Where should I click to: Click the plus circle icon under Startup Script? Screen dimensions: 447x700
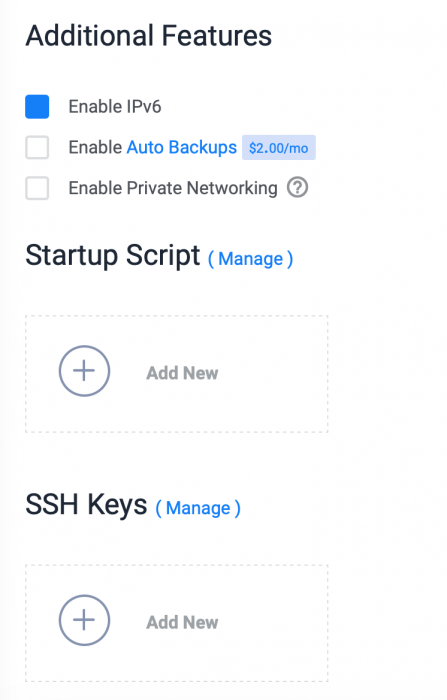(84, 371)
